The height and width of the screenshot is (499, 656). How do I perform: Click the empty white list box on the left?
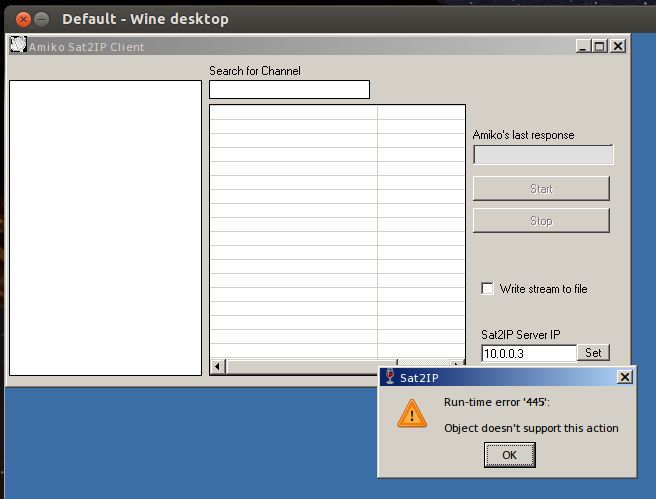point(105,228)
